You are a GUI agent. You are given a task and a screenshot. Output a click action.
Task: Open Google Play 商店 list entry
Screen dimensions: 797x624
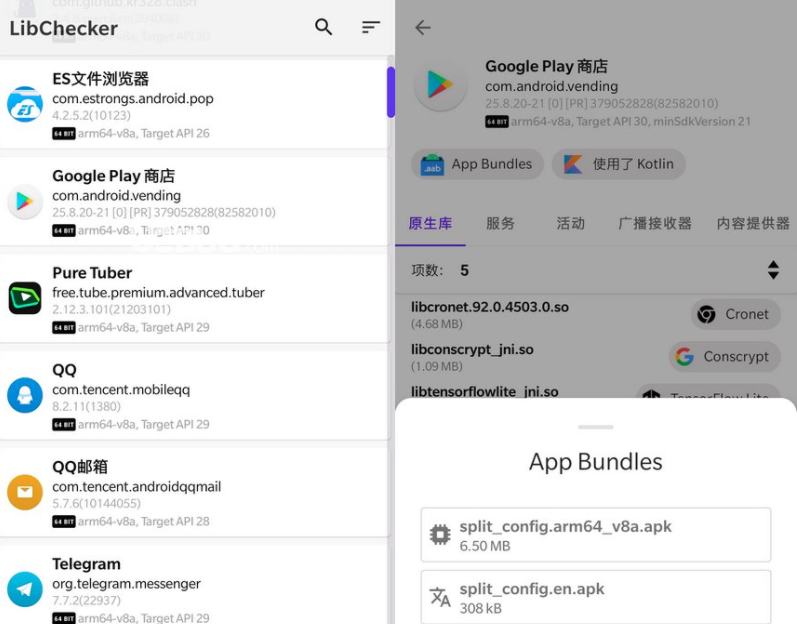(x=195, y=202)
